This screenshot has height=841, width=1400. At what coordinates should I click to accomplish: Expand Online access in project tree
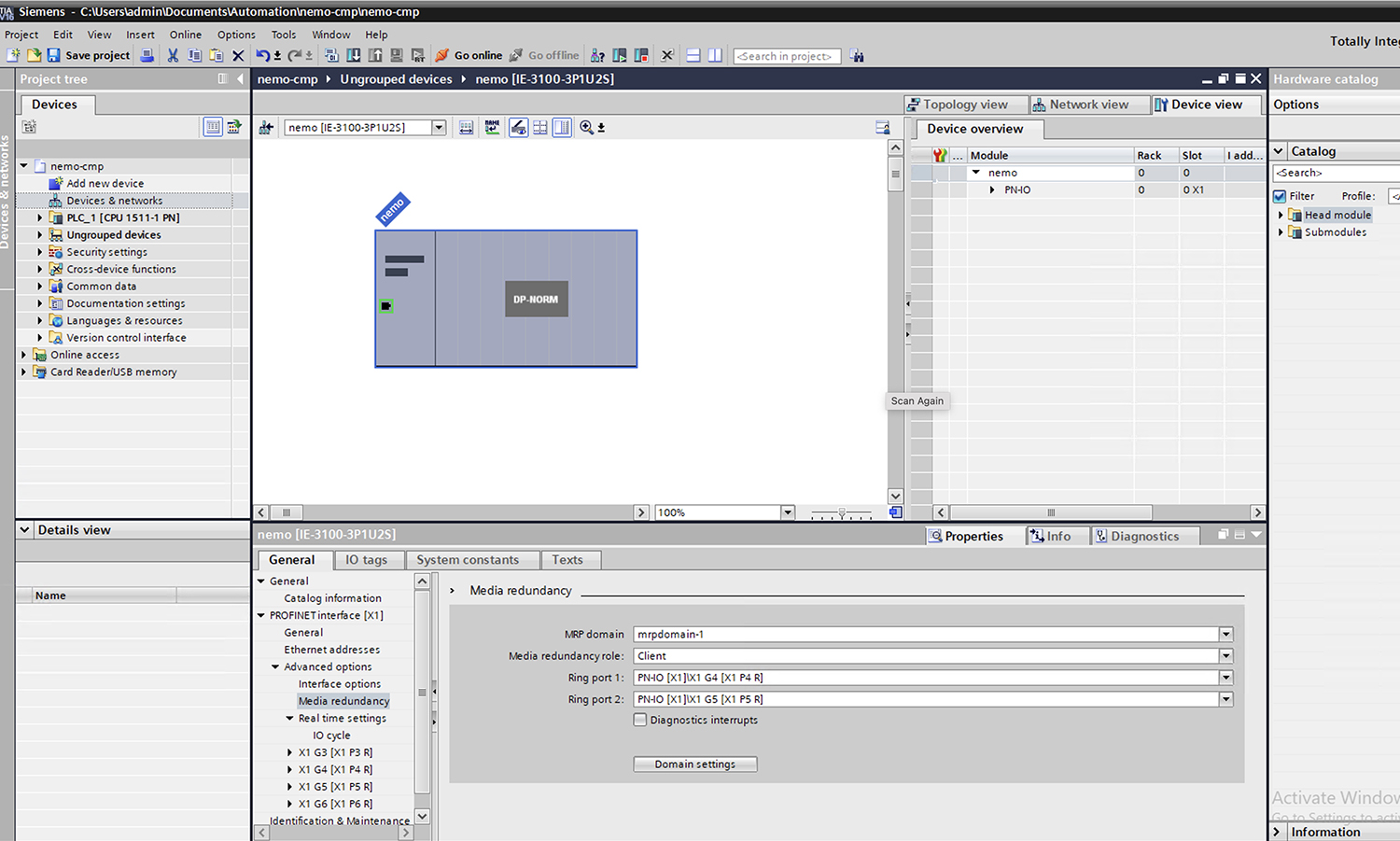coord(23,355)
